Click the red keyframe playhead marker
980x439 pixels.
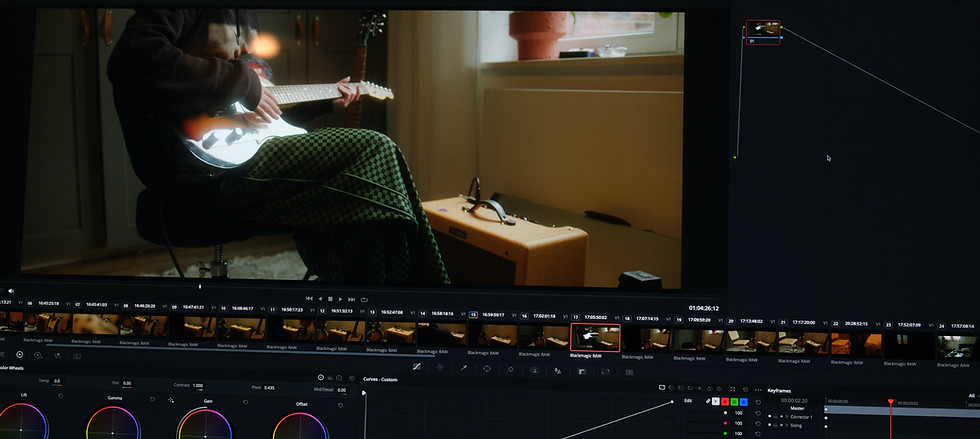(891, 401)
